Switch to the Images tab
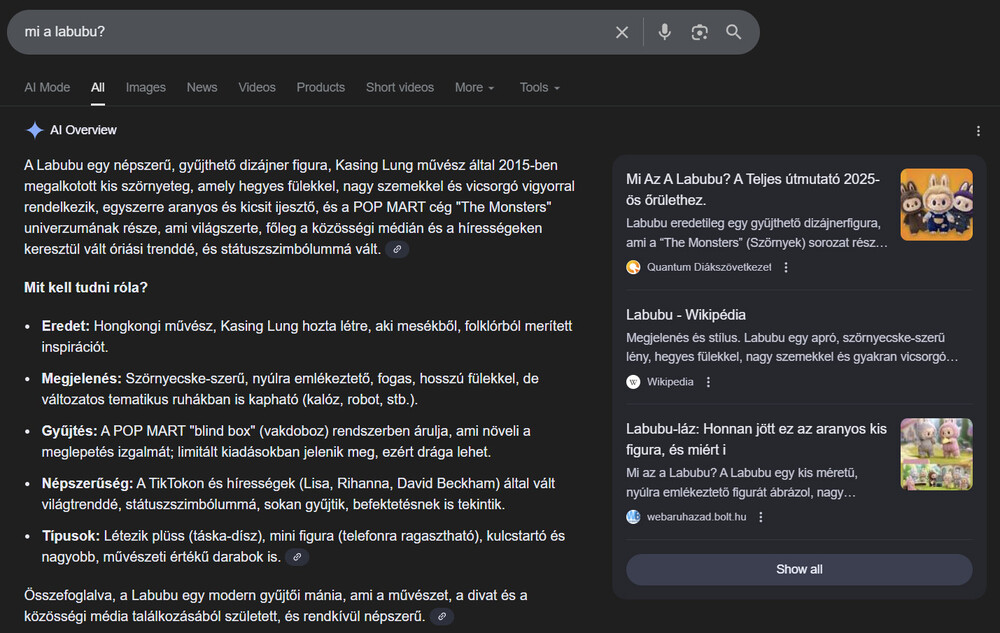Image resolution: width=1000 pixels, height=633 pixels. [x=145, y=87]
